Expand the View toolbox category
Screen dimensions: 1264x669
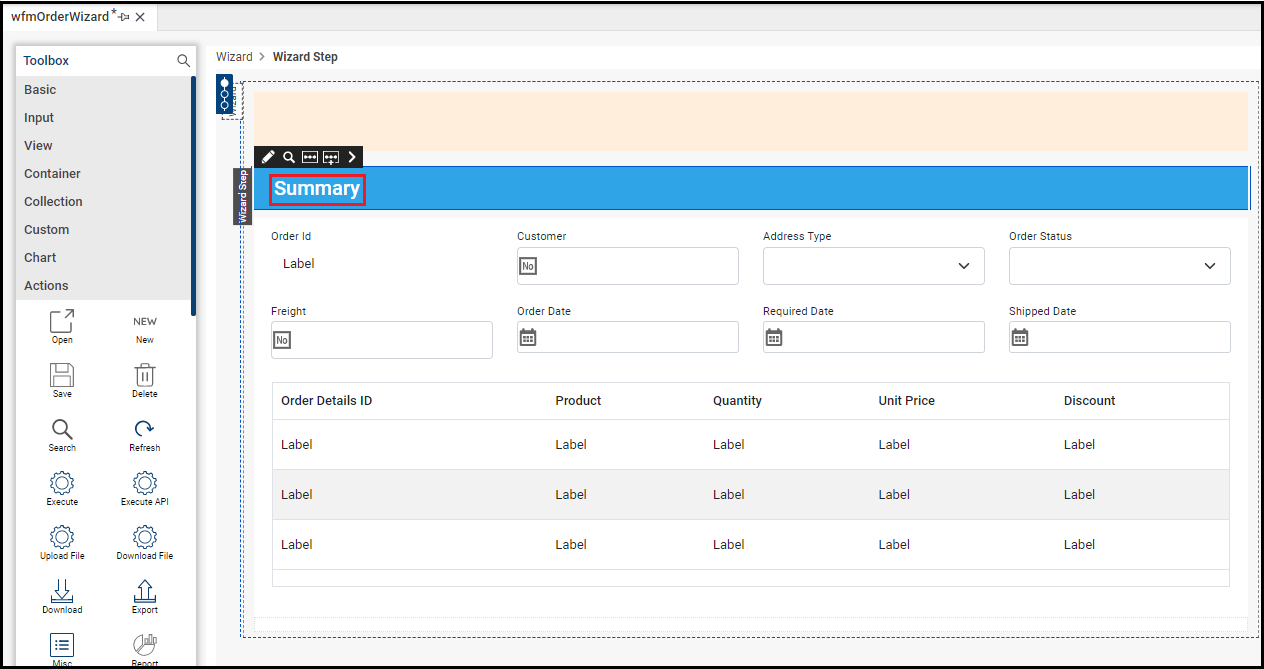(104, 146)
